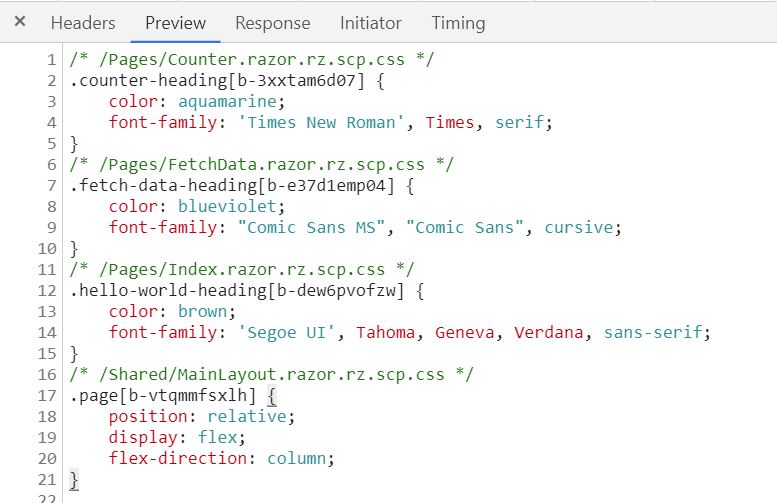The image size is (777, 503).
Task: Click the Tahoma font name
Action: pos(386,333)
